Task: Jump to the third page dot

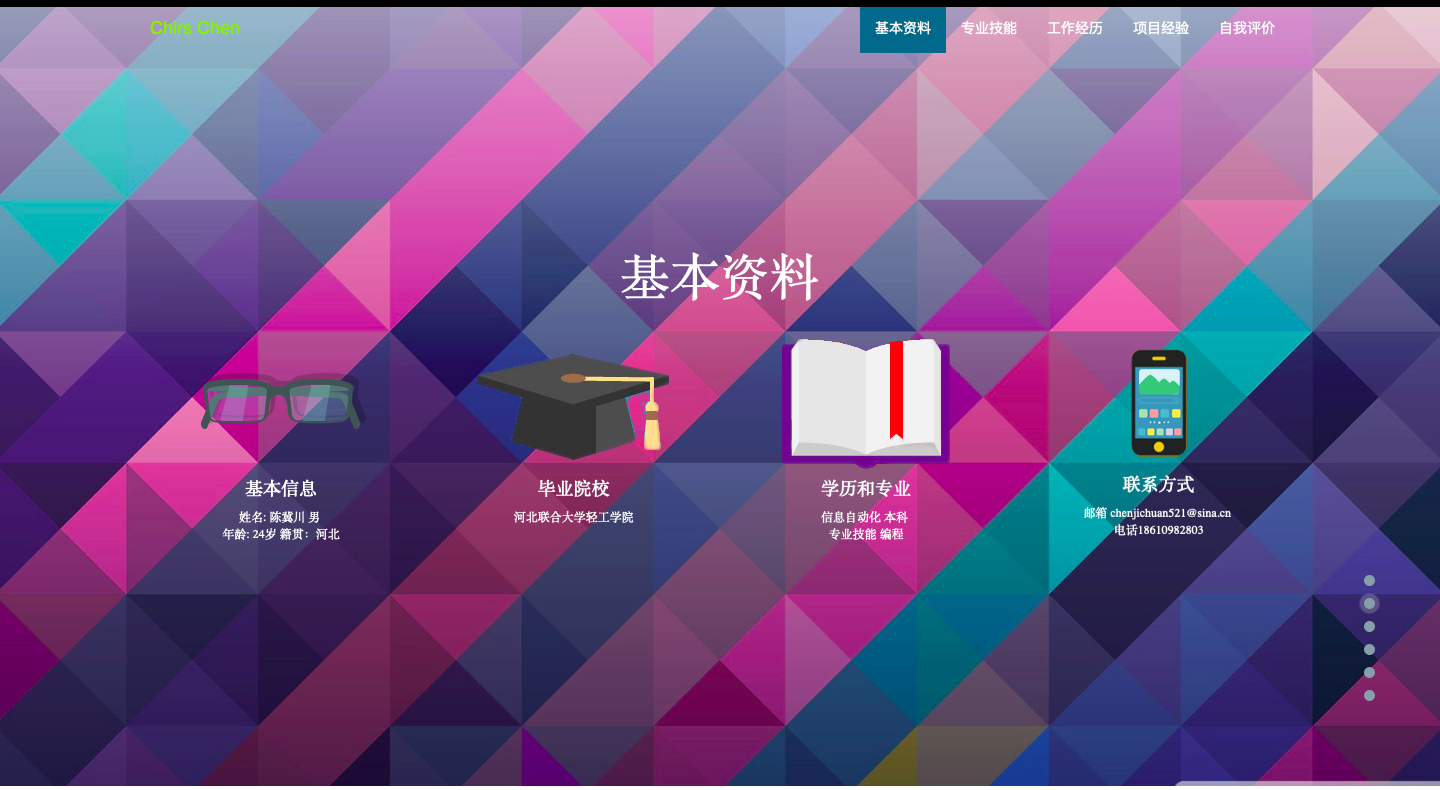Action: (1369, 627)
